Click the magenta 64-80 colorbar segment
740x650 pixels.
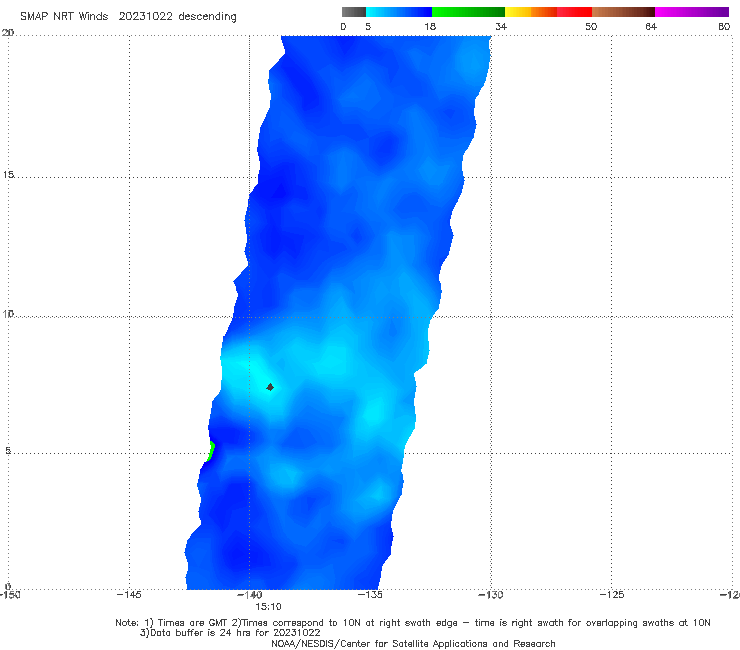click(692, 12)
